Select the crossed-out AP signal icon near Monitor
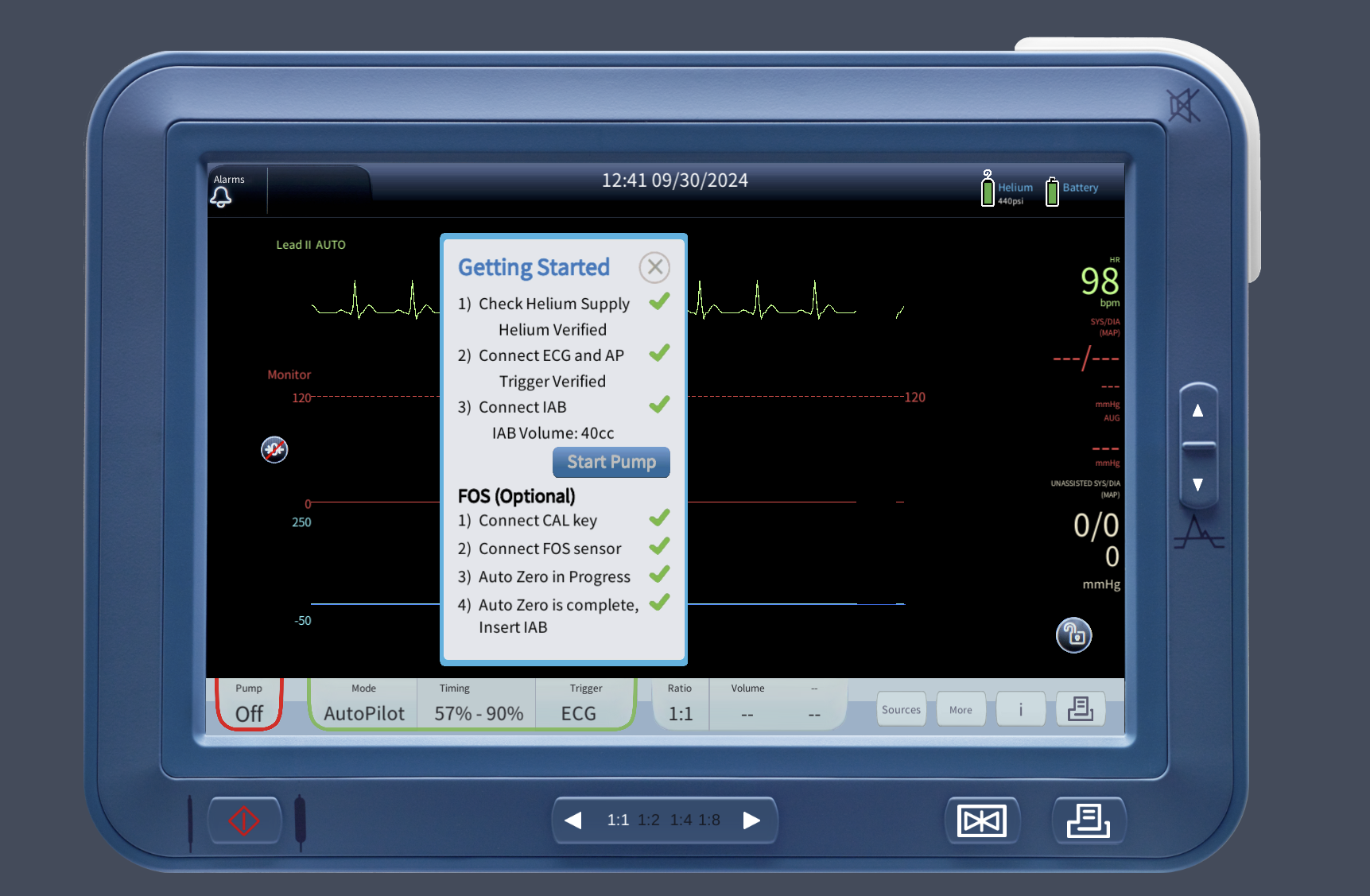Screen dimensions: 1370x896 pyautogui.click(x=274, y=449)
